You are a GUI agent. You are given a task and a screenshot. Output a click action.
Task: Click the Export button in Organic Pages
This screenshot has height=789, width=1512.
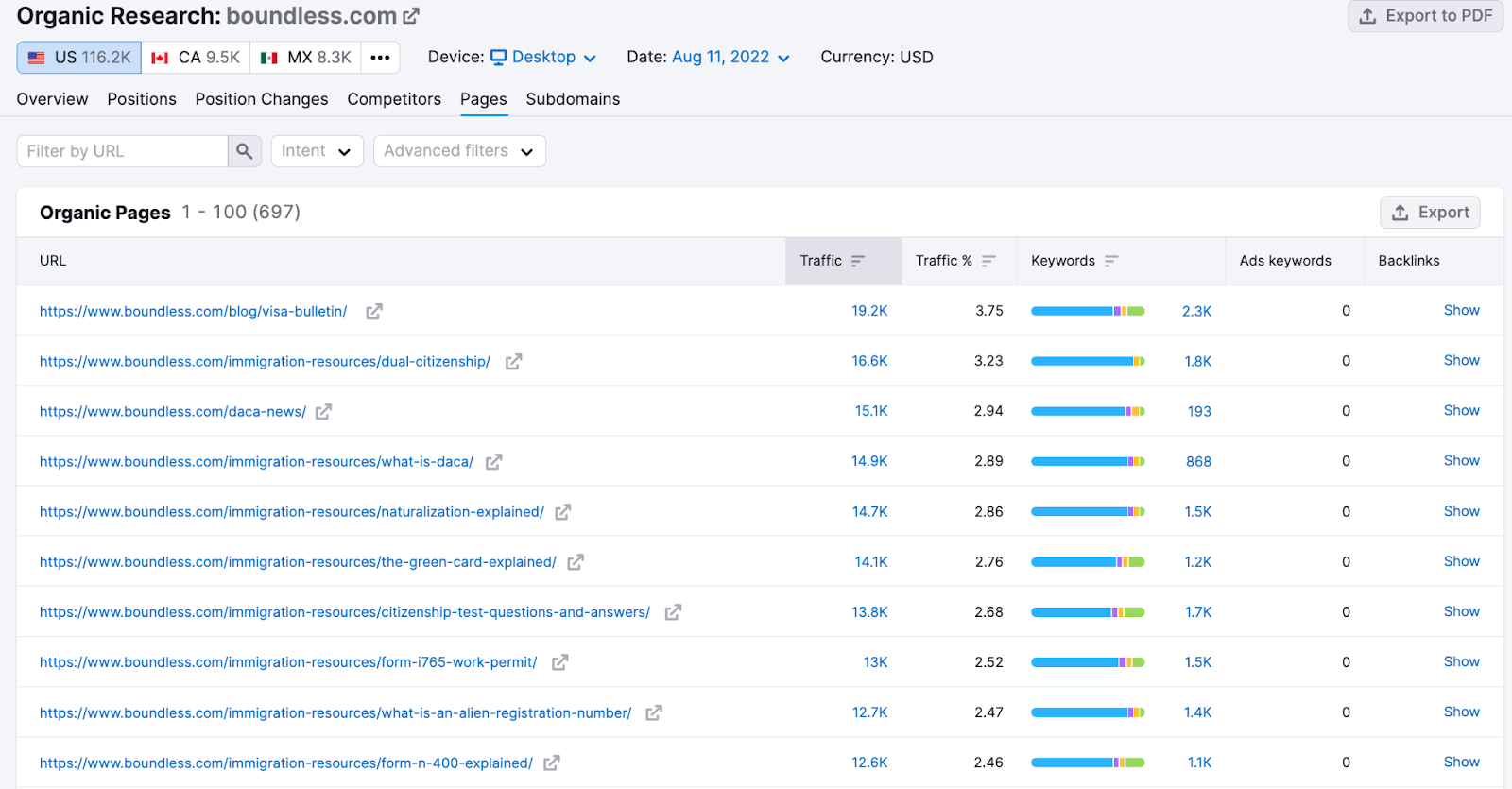tap(1430, 213)
